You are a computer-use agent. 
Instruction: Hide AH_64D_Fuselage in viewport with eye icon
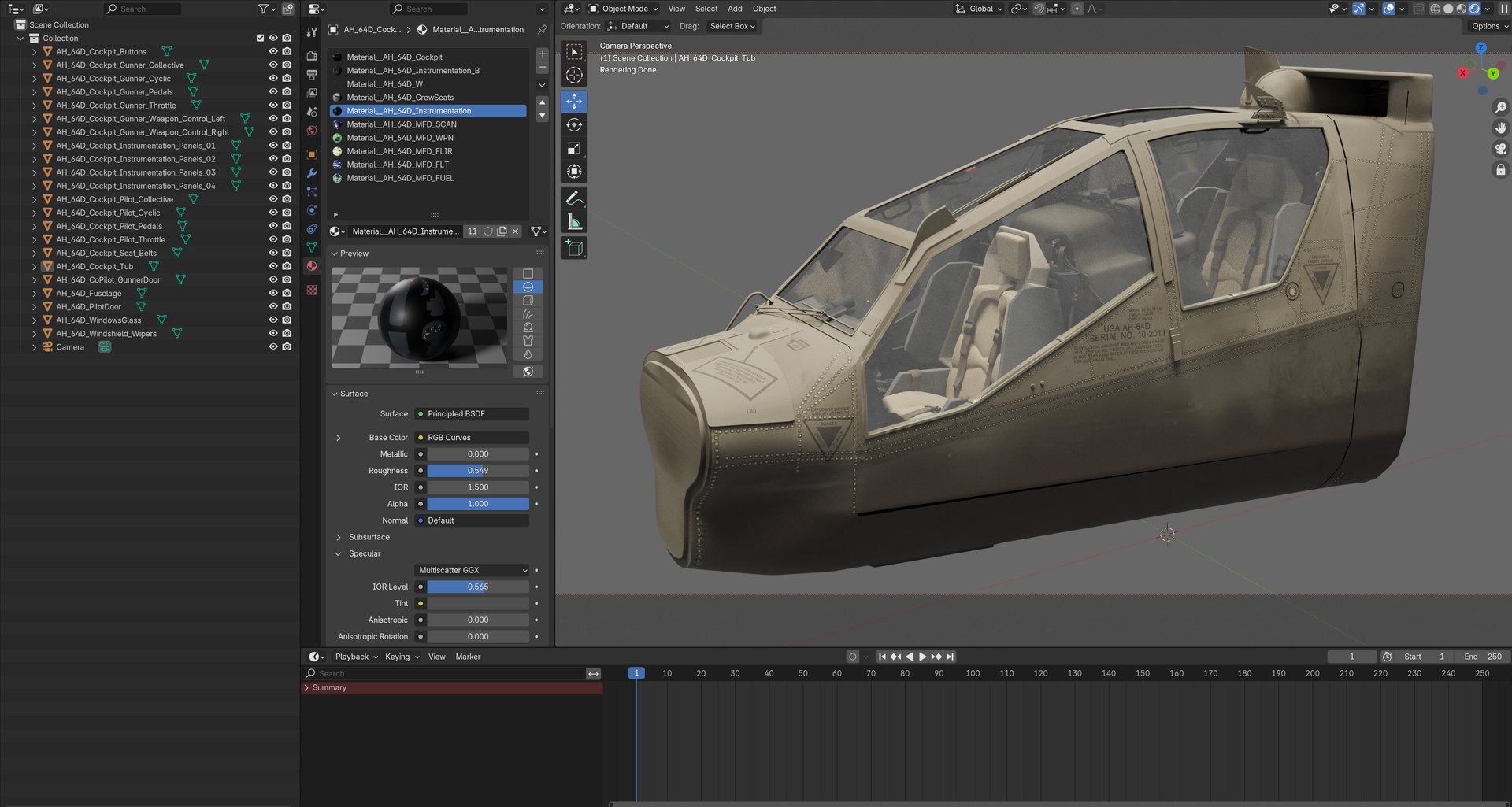point(273,294)
